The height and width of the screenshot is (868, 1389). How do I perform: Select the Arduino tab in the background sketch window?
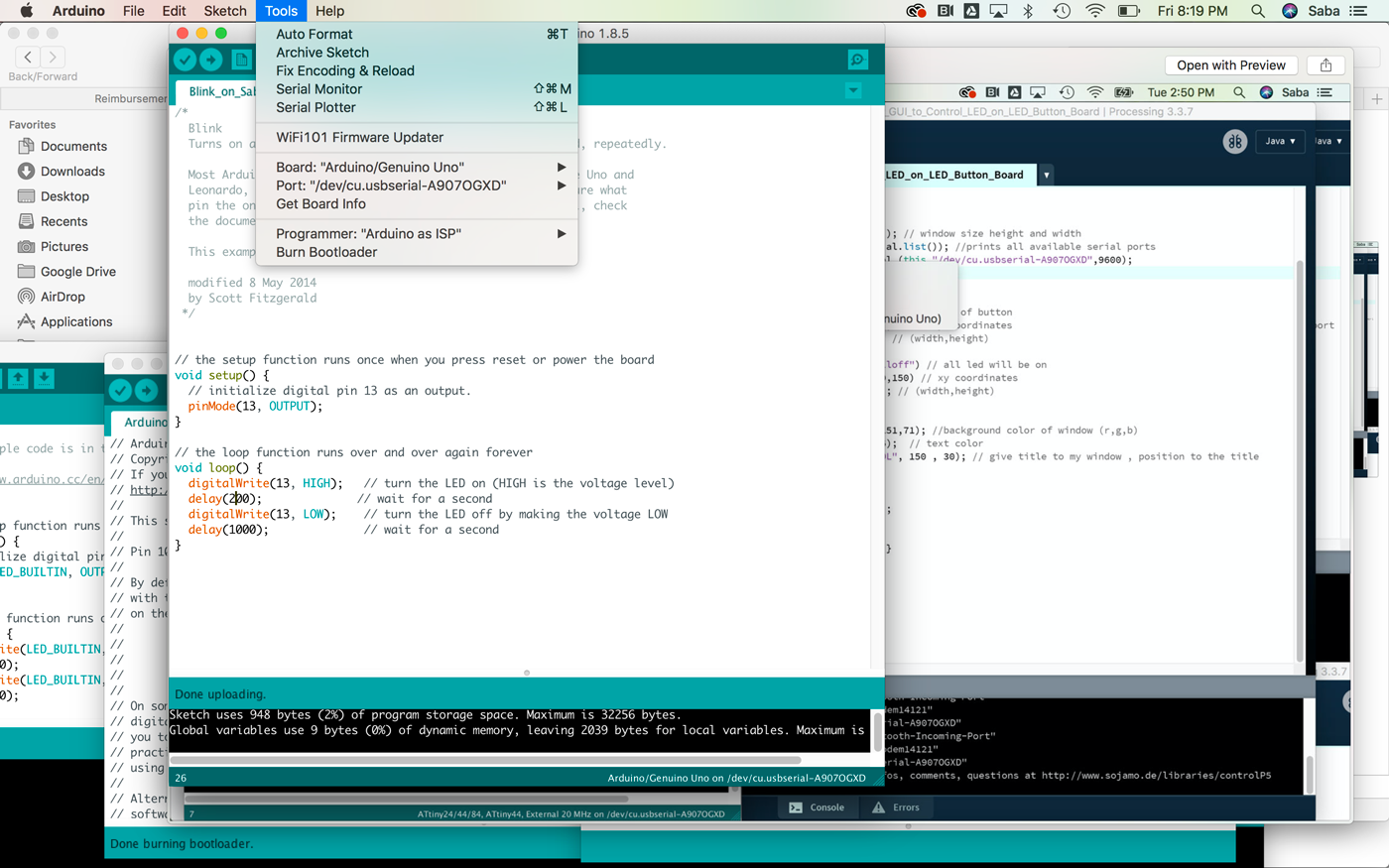[x=145, y=422]
